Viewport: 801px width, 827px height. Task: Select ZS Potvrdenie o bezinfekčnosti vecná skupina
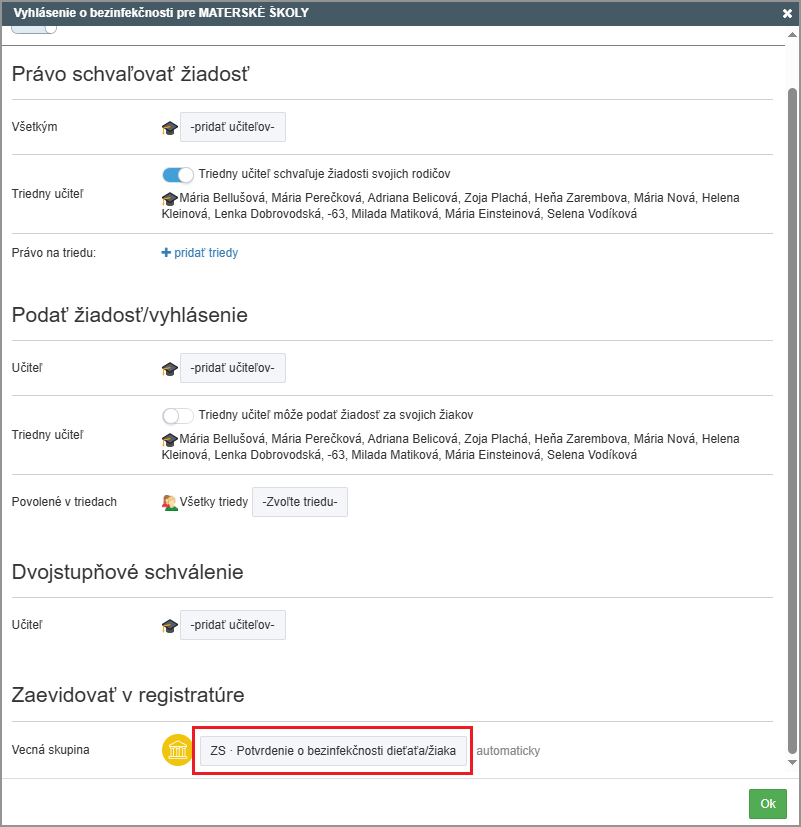[333, 751]
